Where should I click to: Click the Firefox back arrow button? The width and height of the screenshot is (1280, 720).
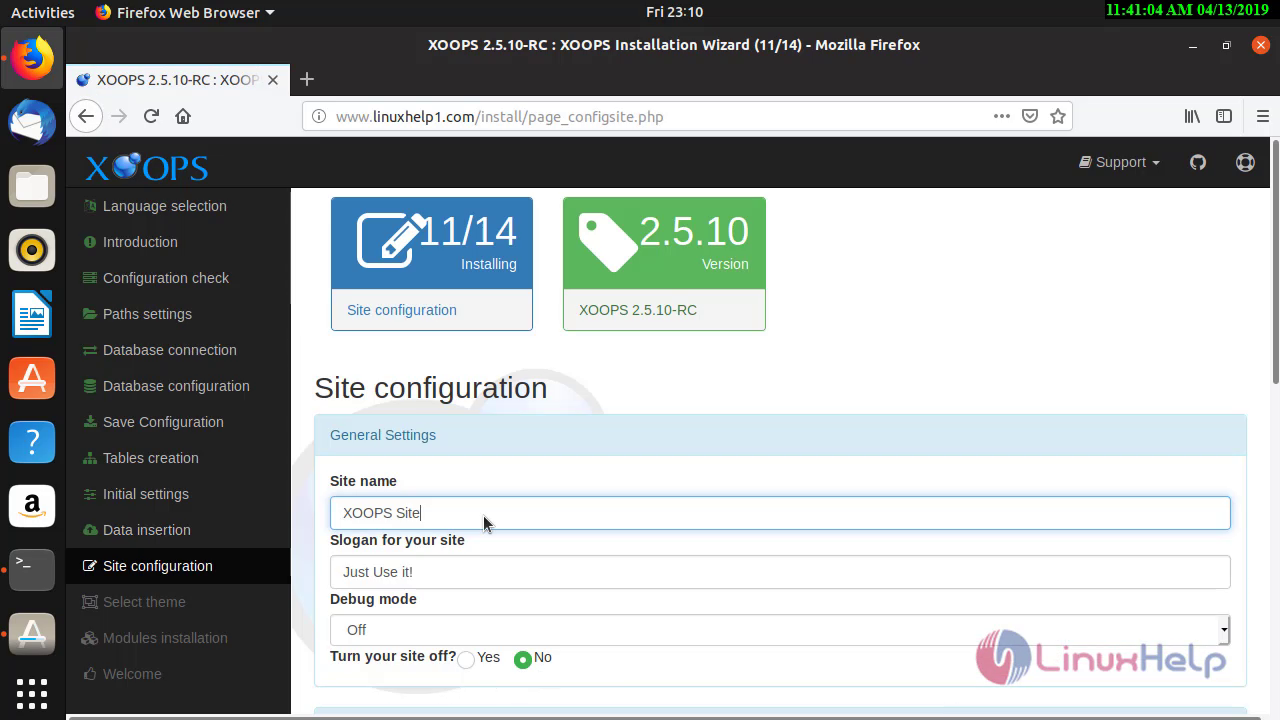pyautogui.click(x=86, y=116)
